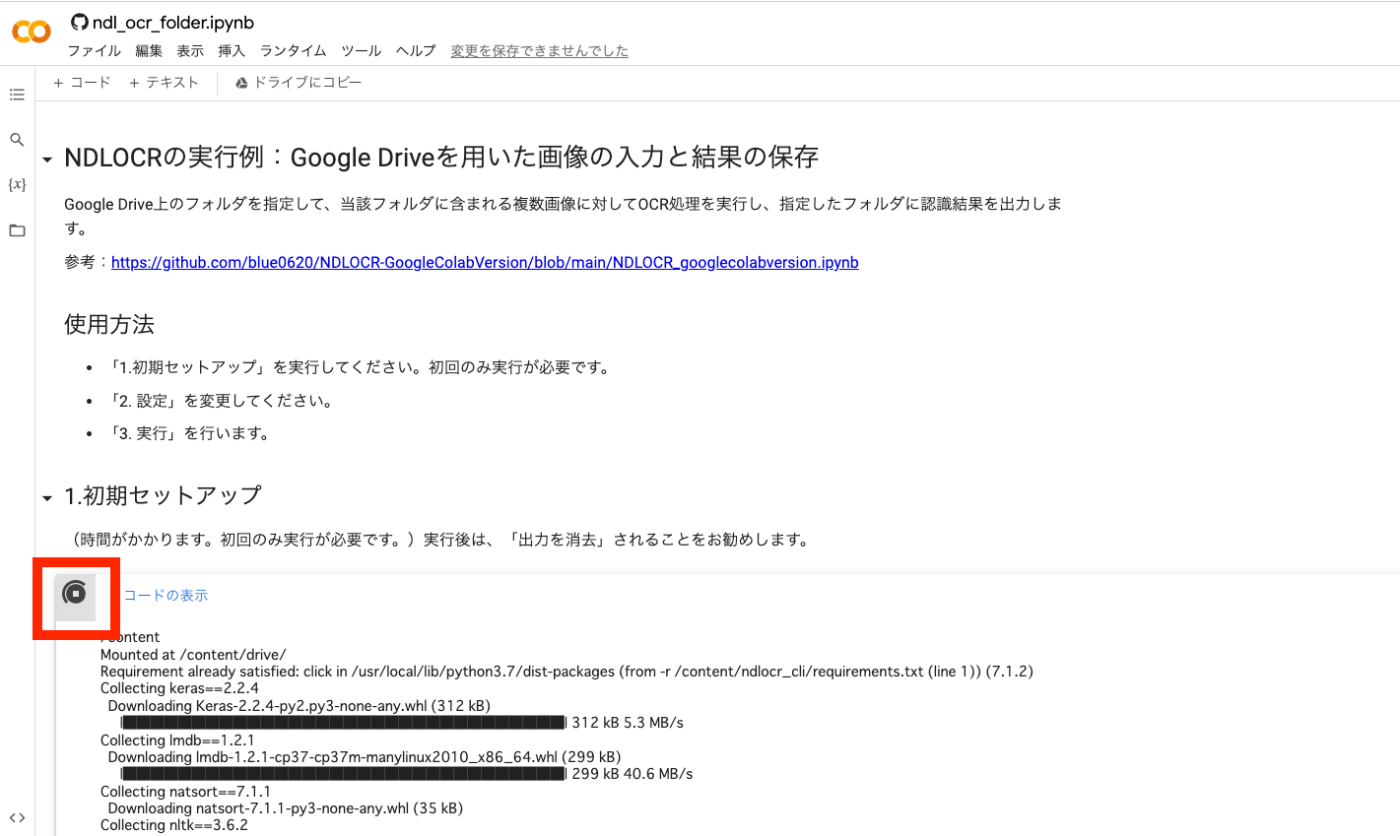Open the search magnifier in left sidebar
The height and width of the screenshot is (836, 1400).
[16, 140]
